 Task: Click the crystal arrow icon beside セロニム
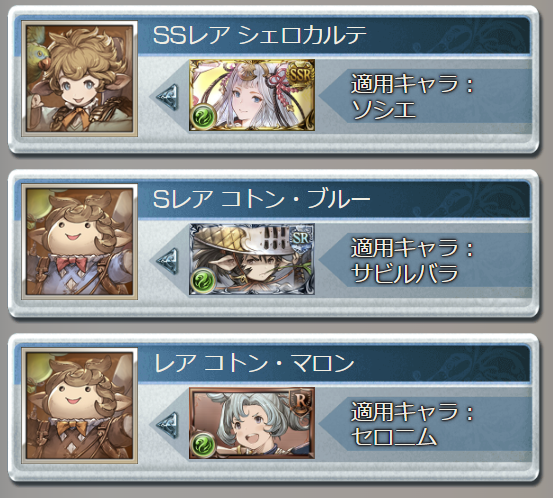[x=168, y=425]
